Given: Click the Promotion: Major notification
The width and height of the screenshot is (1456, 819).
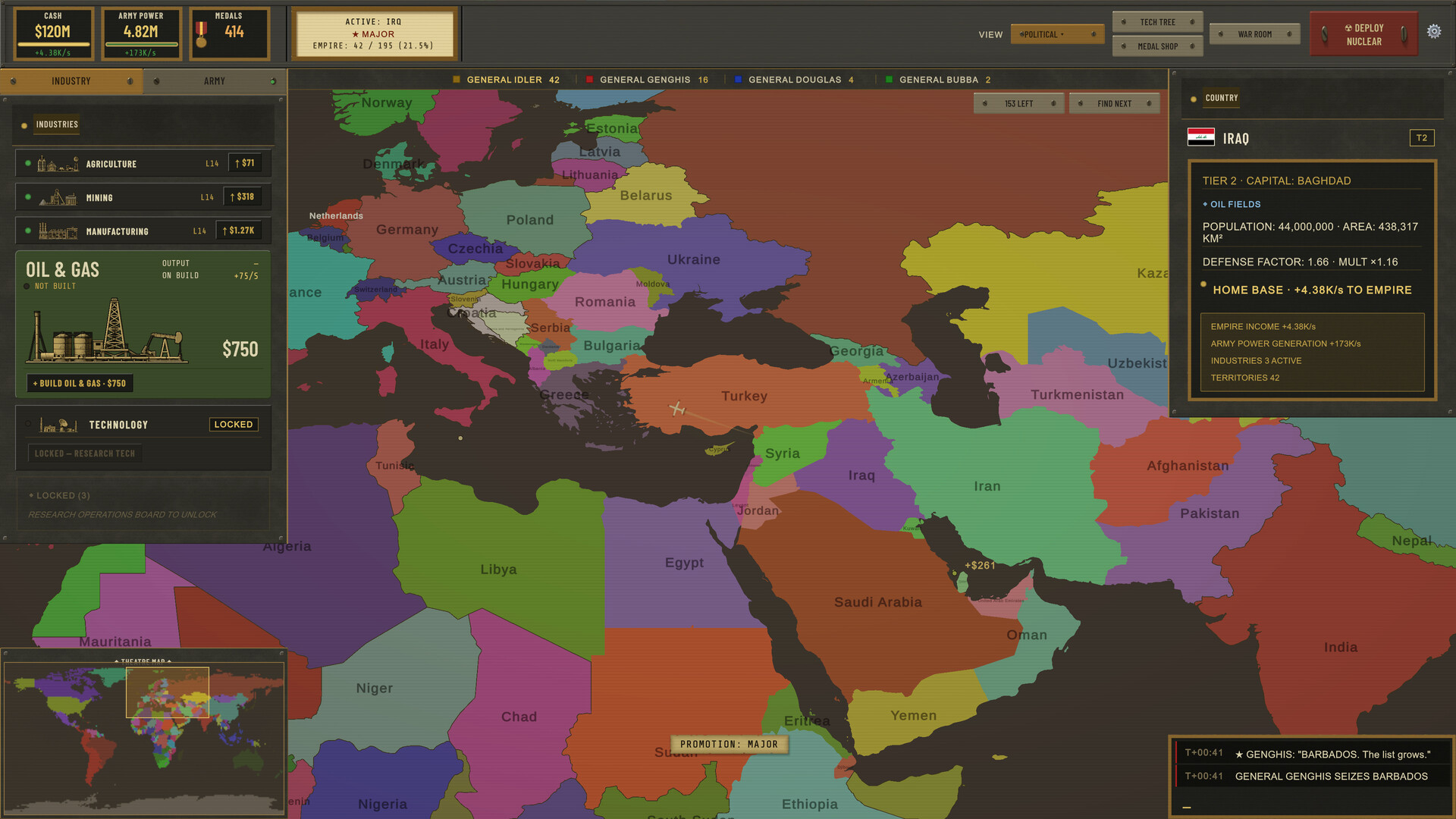Looking at the screenshot, I should tap(729, 744).
